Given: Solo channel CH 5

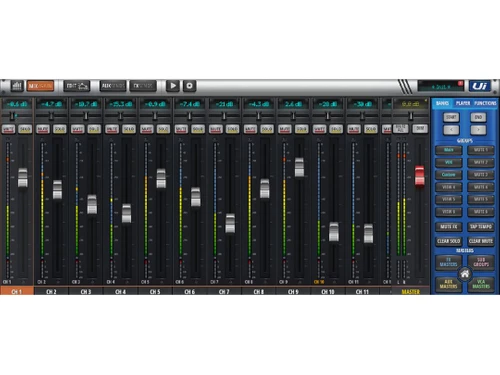Looking at the screenshot, I should point(163,129).
